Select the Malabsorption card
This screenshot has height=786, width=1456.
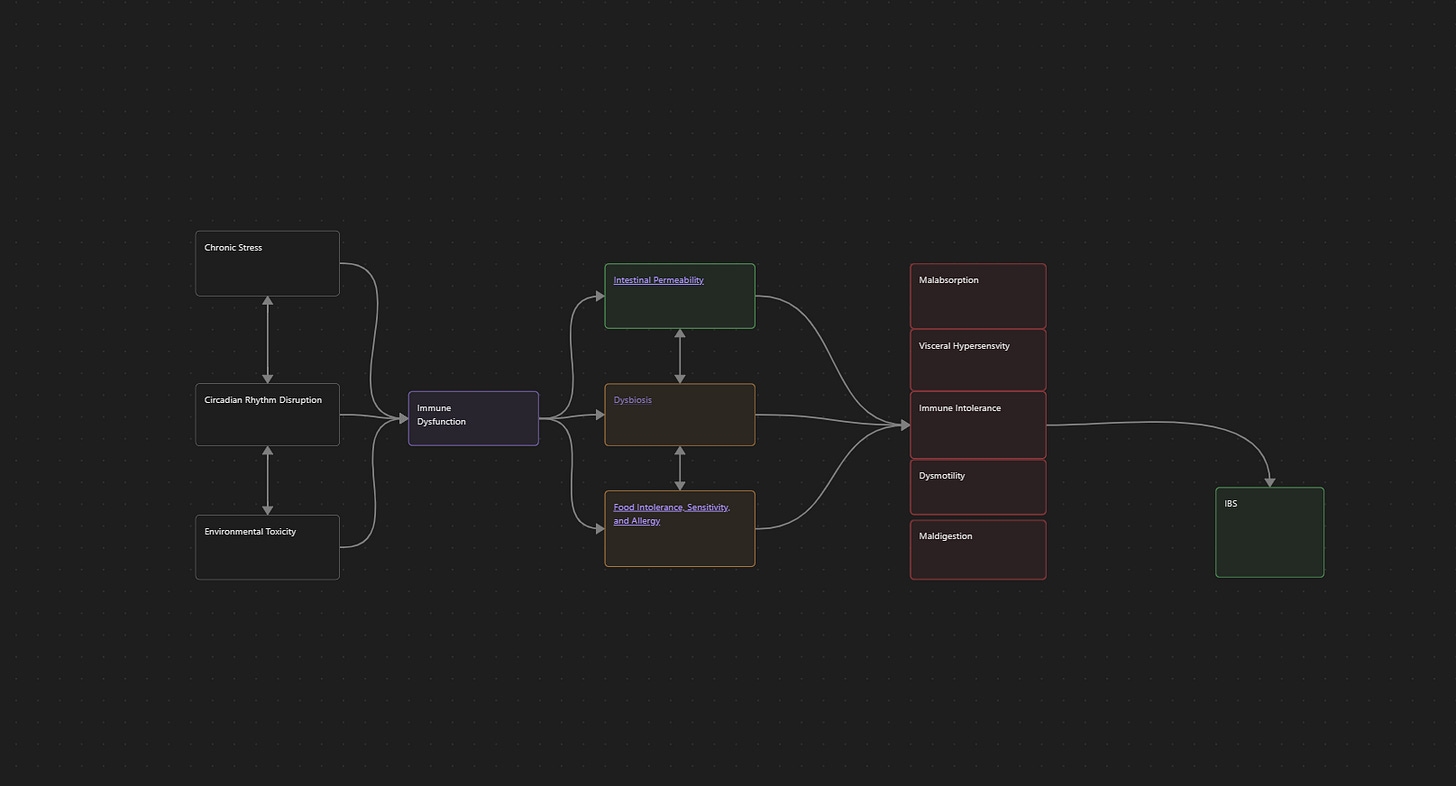point(978,296)
